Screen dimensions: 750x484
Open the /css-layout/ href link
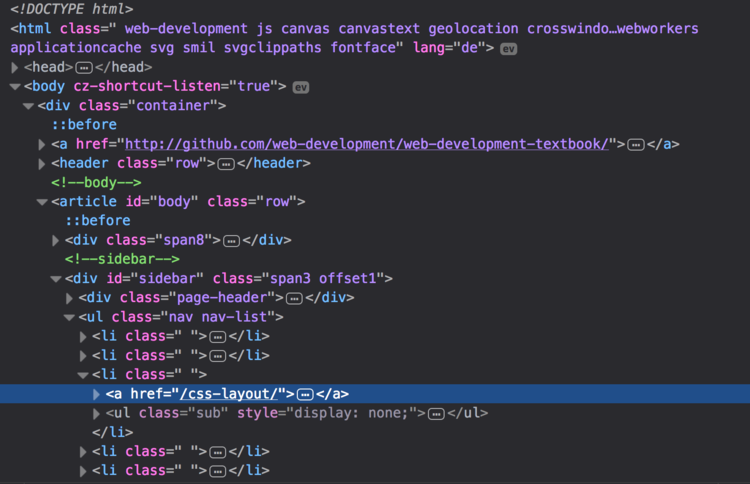[x=229, y=394]
